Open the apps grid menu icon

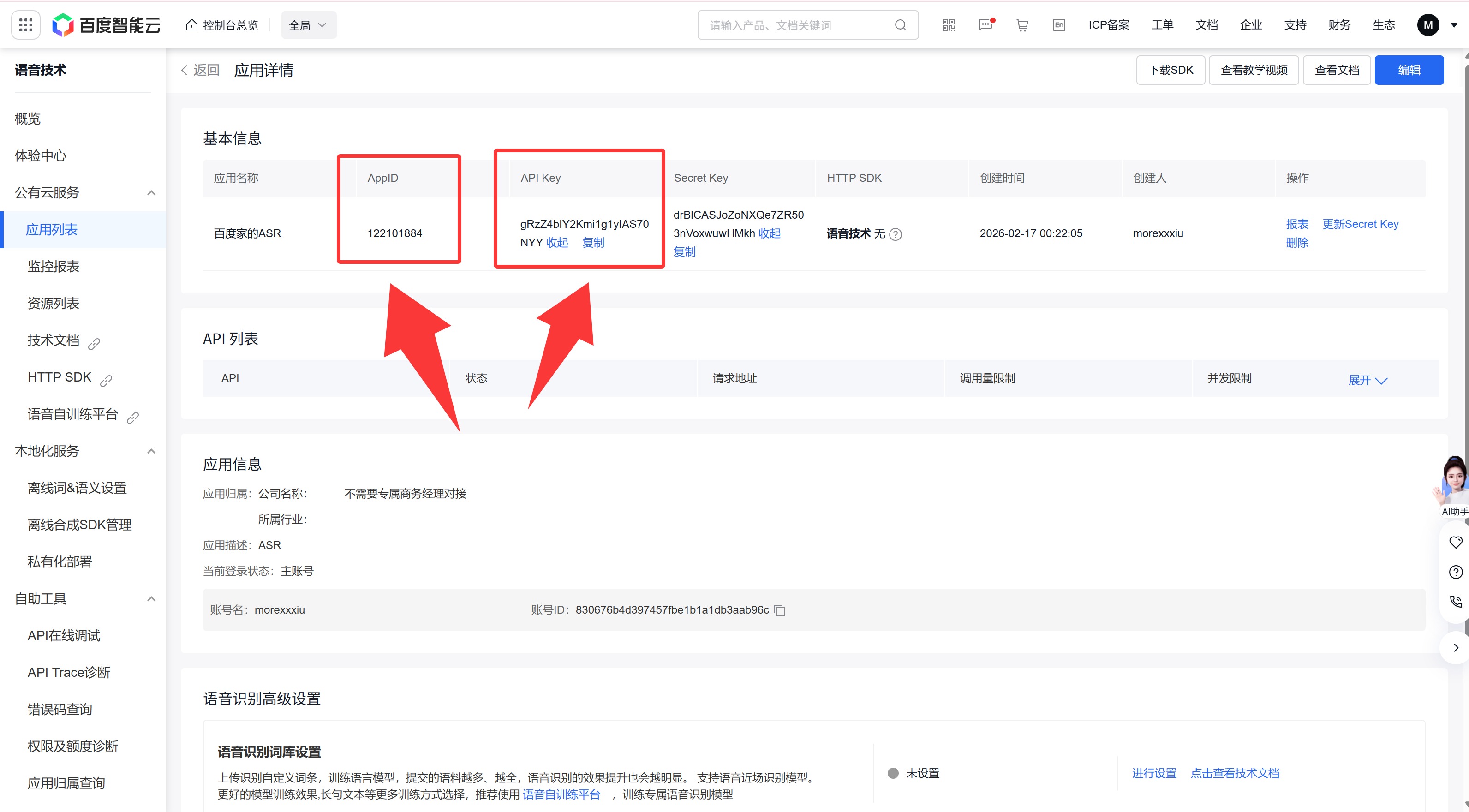[26, 25]
